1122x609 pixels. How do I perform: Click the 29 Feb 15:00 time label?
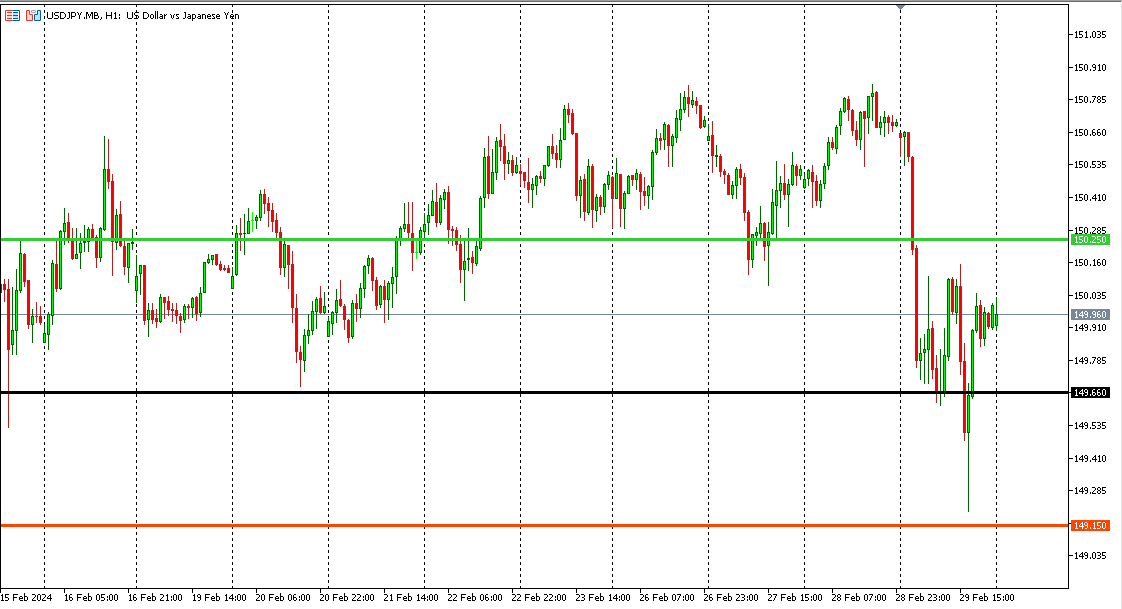[x=986, y=598]
